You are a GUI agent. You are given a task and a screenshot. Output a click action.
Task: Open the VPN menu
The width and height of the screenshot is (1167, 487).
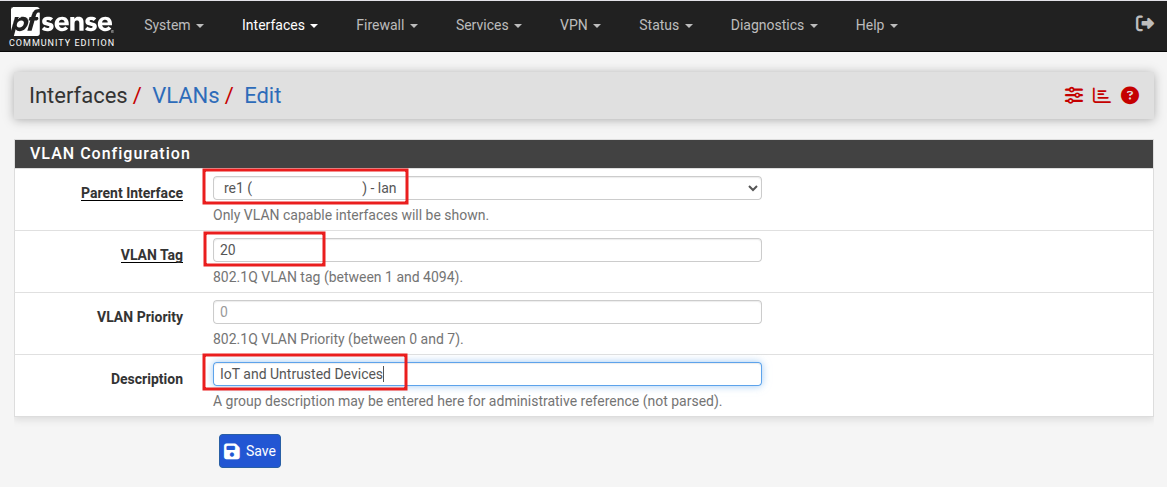pyautogui.click(x=580, y=25)
